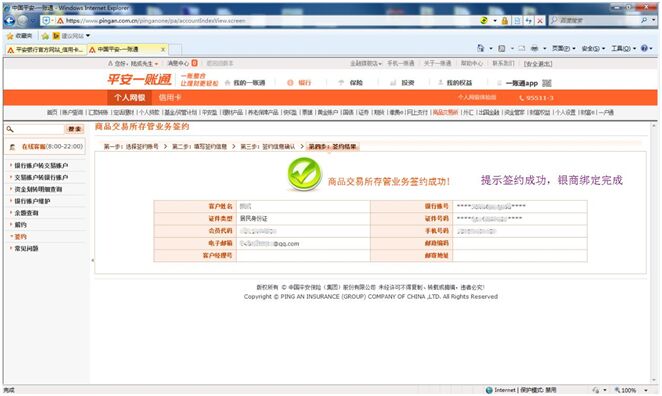Open 余额查询 in the sidebar
Image resolution: width=662 pixels, height=396 pixels.
pos(26,213)
